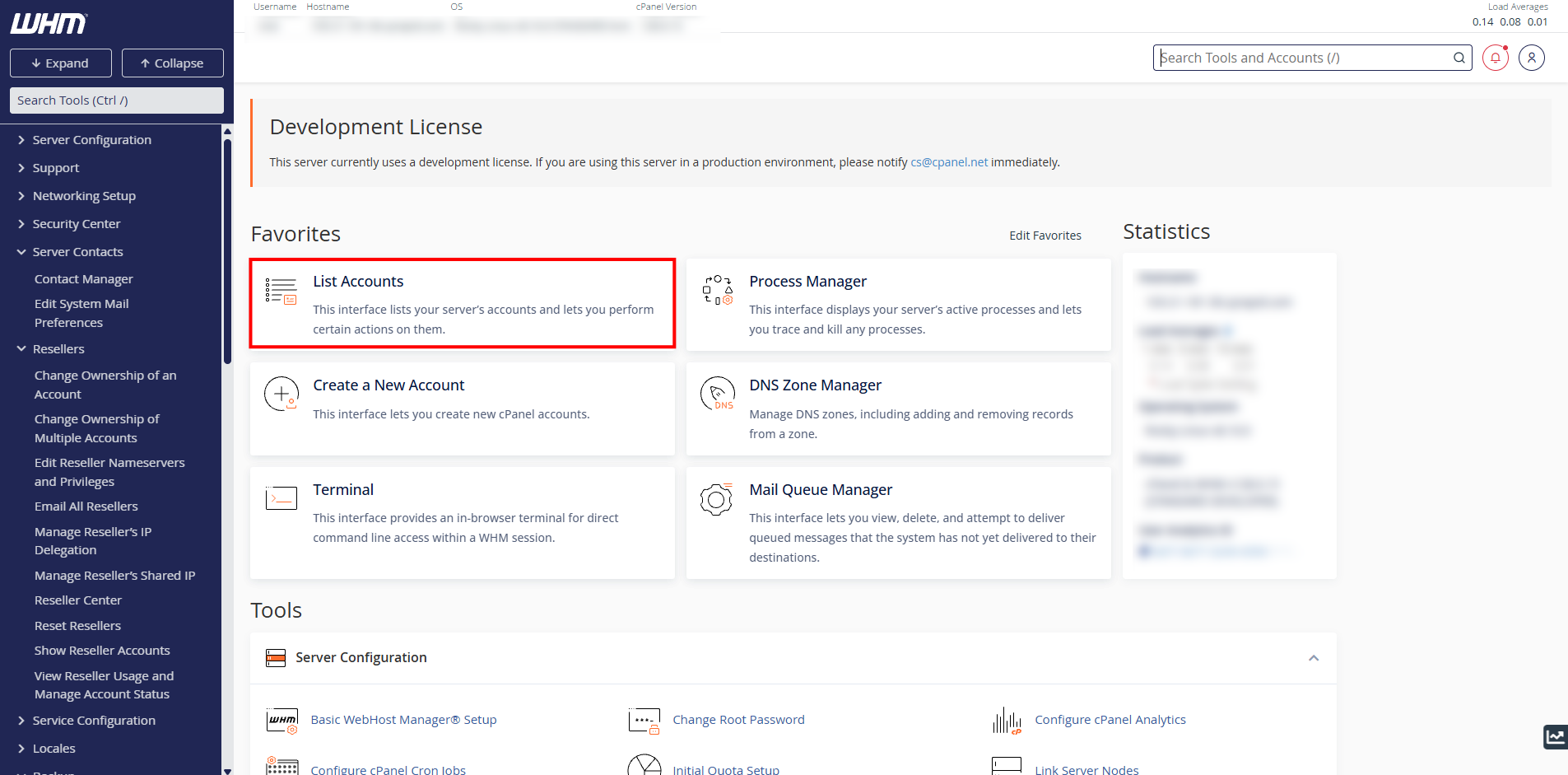Click the Process Manager icon
The image size is (1568, 775).
coord(717,290)
